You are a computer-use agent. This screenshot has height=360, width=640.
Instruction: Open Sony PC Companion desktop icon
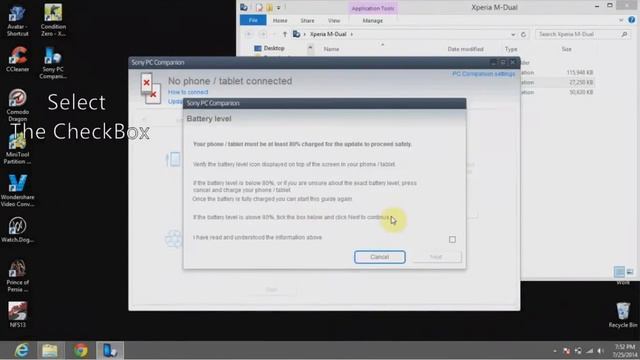53,63
